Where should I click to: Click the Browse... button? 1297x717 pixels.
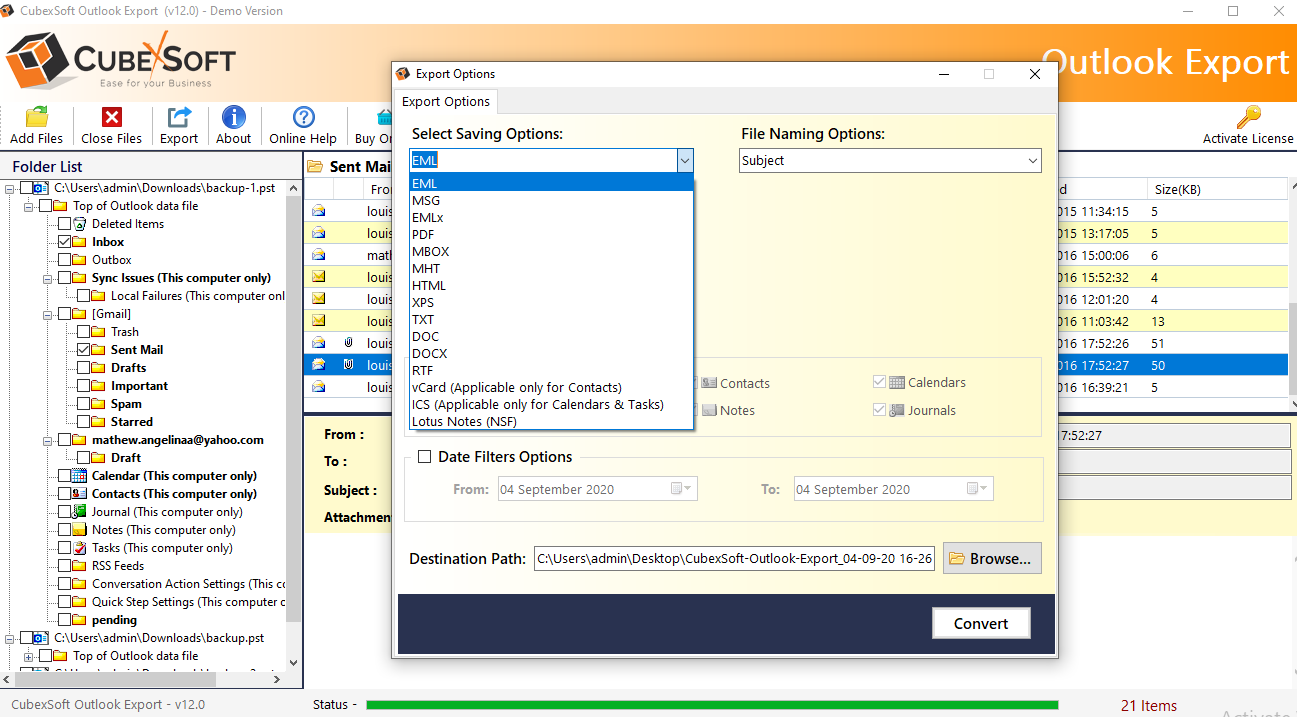991,559
